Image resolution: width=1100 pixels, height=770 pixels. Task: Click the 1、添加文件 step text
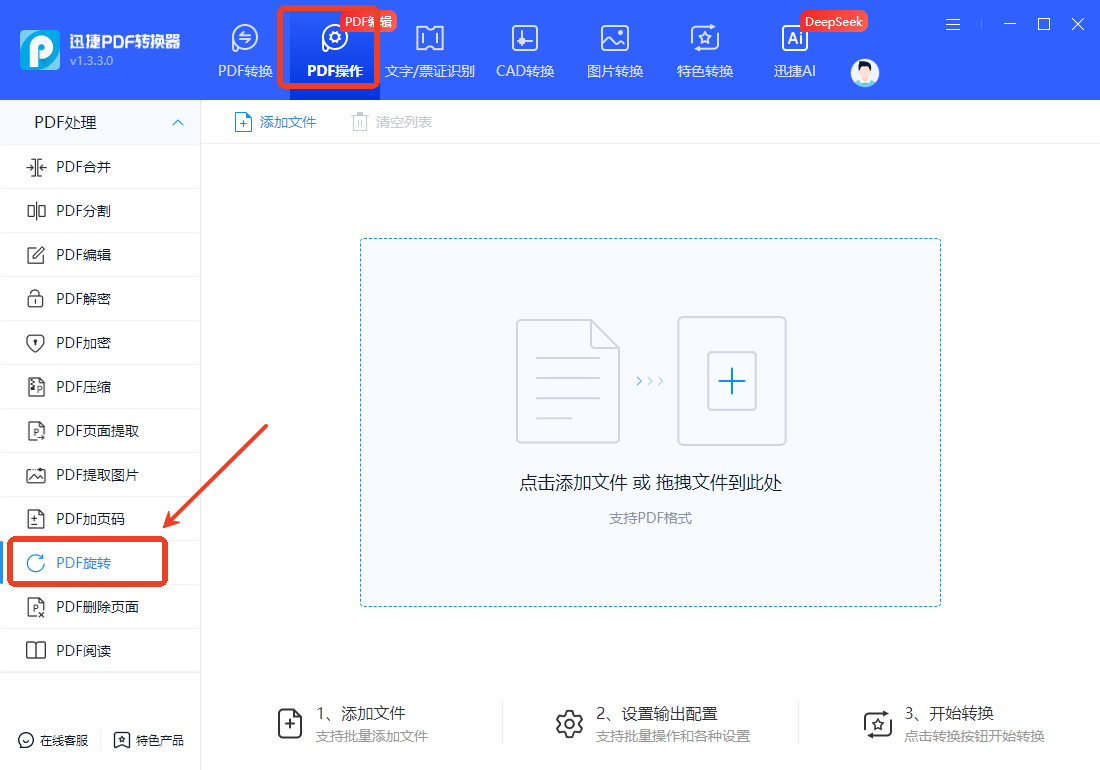pos(361,714)
